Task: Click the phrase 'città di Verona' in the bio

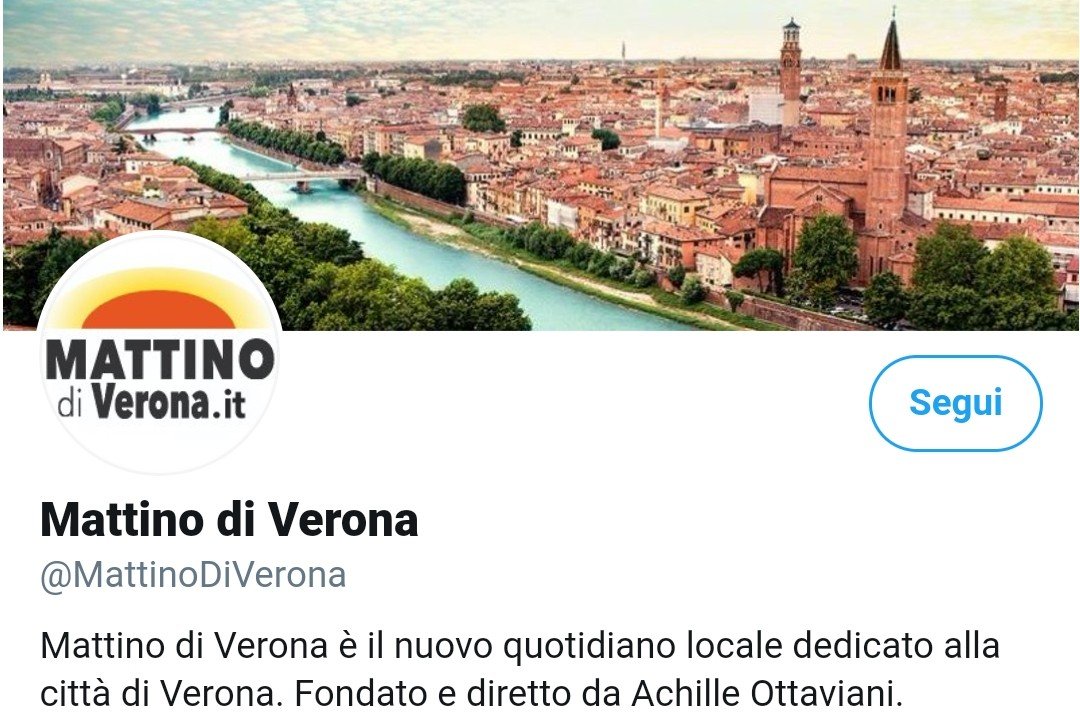Action: 158,695
